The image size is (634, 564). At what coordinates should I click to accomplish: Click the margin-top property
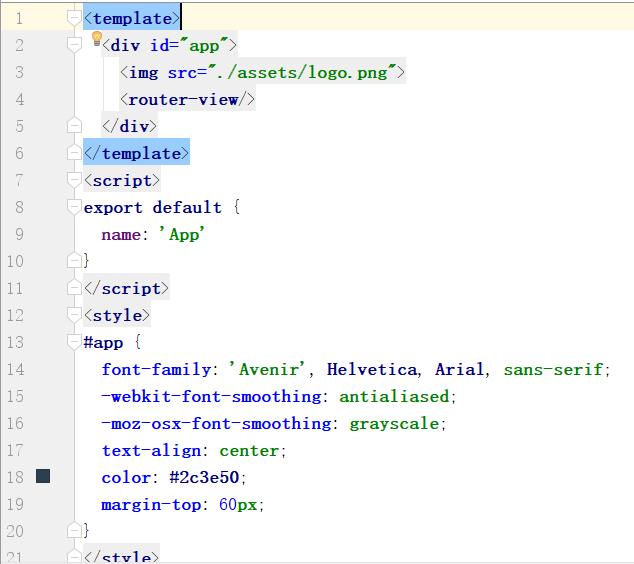point(151,505)
